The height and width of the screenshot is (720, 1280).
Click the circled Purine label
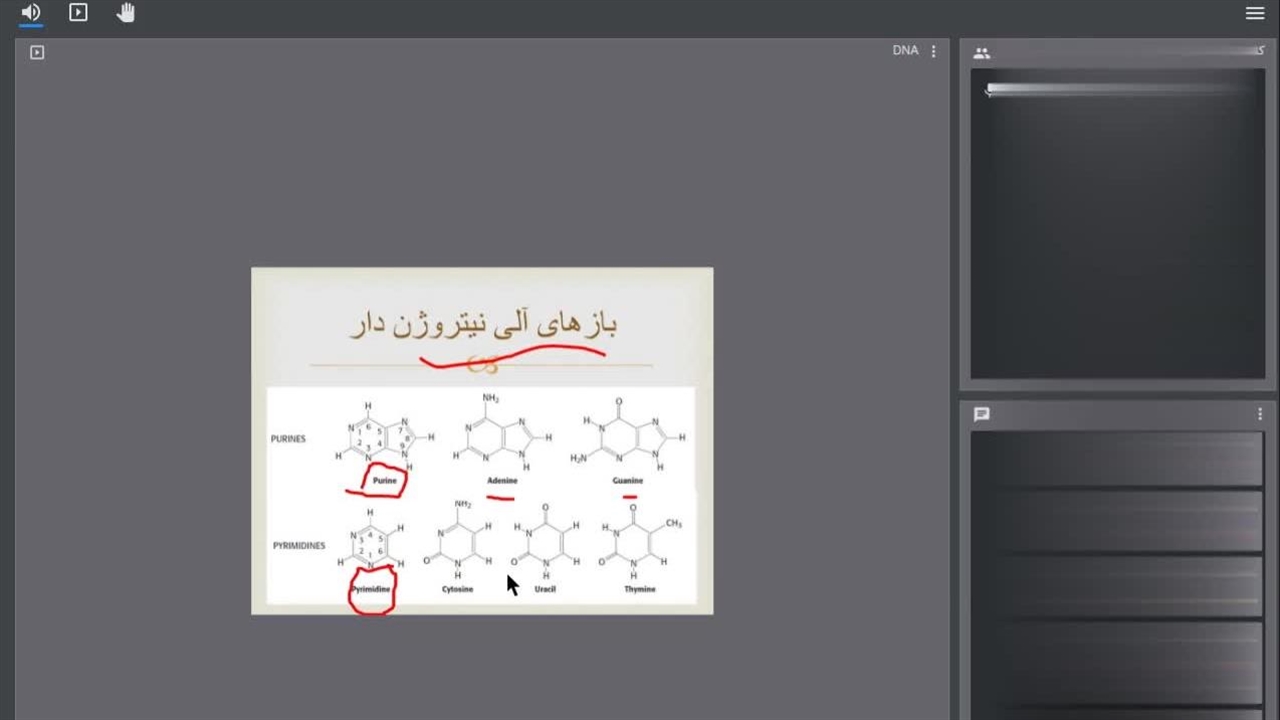385,481
